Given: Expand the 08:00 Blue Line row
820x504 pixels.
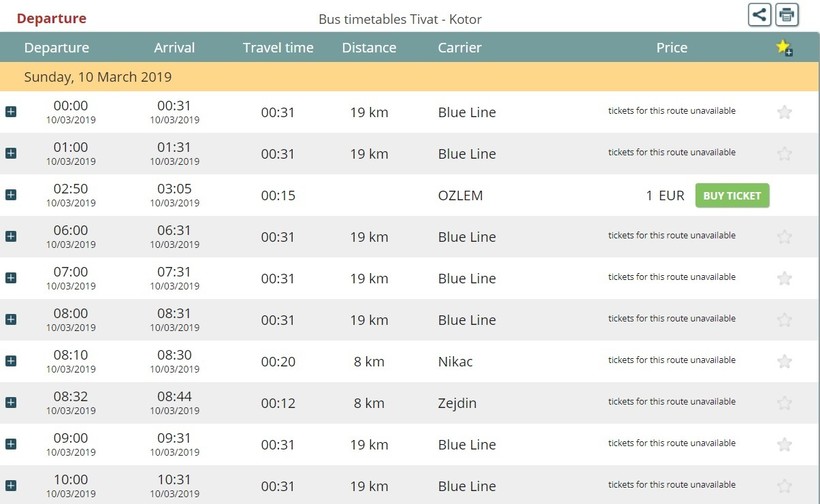Looking at the screenshot, I should click(x=10, y=319).
